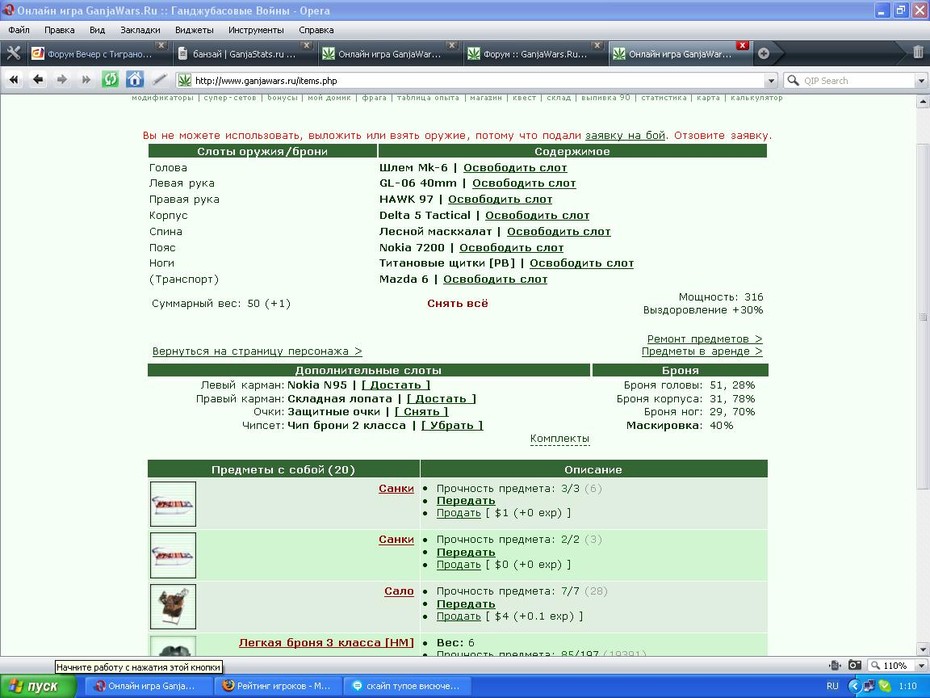The image size is (930, 698).
Task: Expand hidden tray icons arrow
Action: tap(854, 686)
